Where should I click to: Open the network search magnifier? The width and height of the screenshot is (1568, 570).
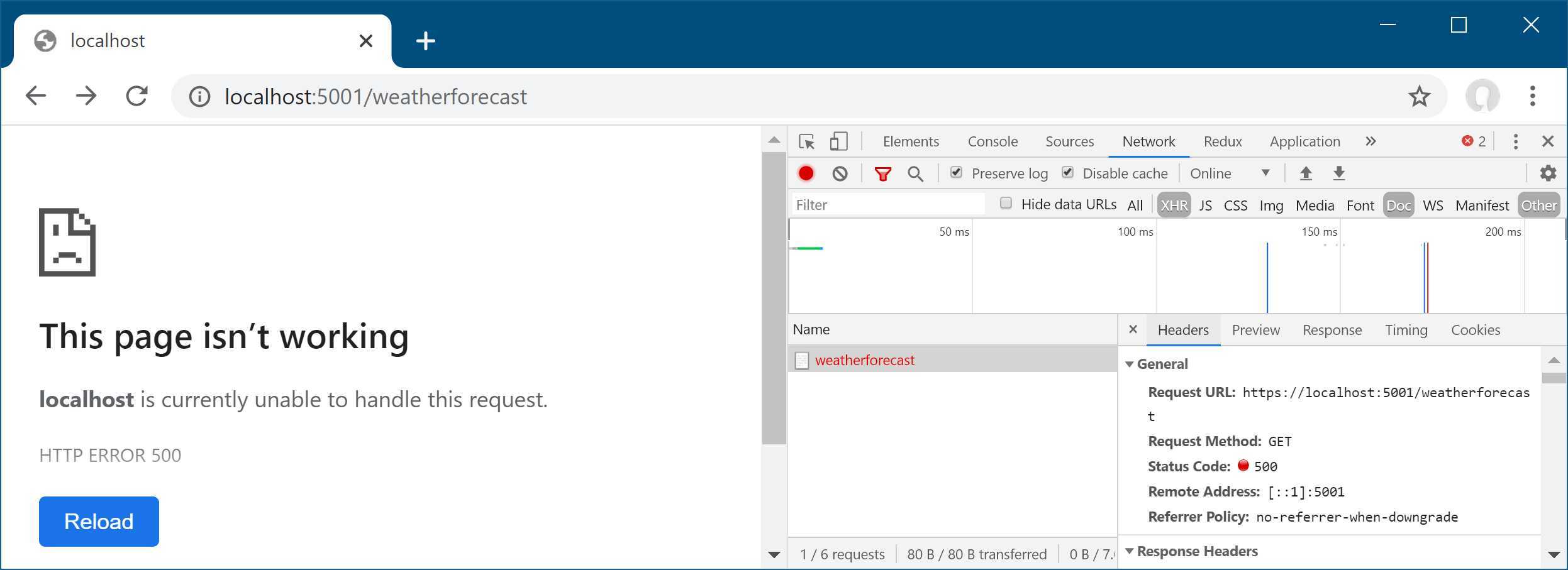[916, 174]
